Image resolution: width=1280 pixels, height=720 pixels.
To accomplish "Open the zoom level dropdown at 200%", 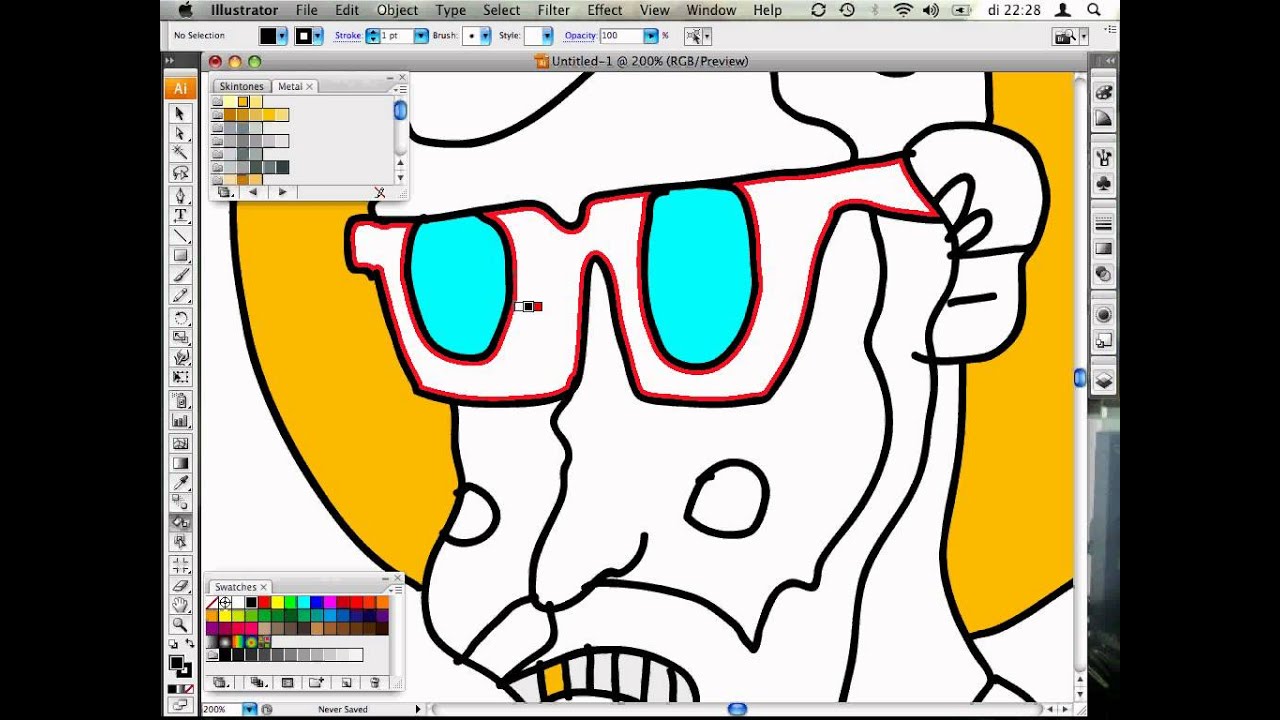I will pyautogui.click(x=250, y=709).
